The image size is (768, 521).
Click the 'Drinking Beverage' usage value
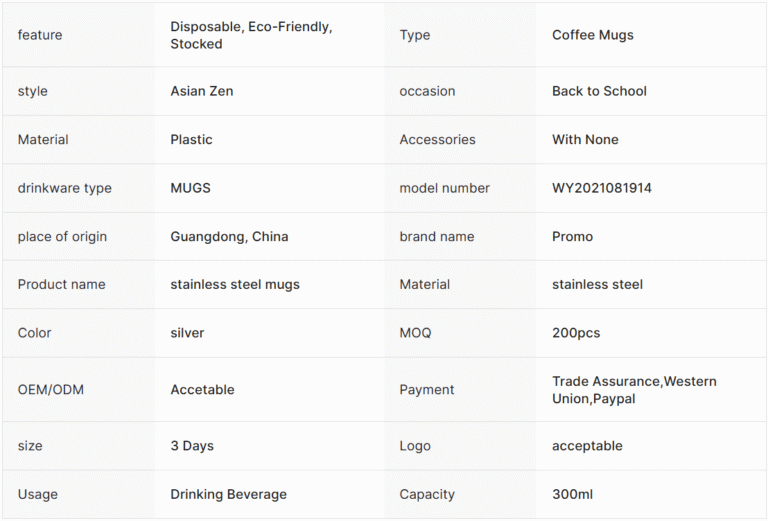(228, 494)
